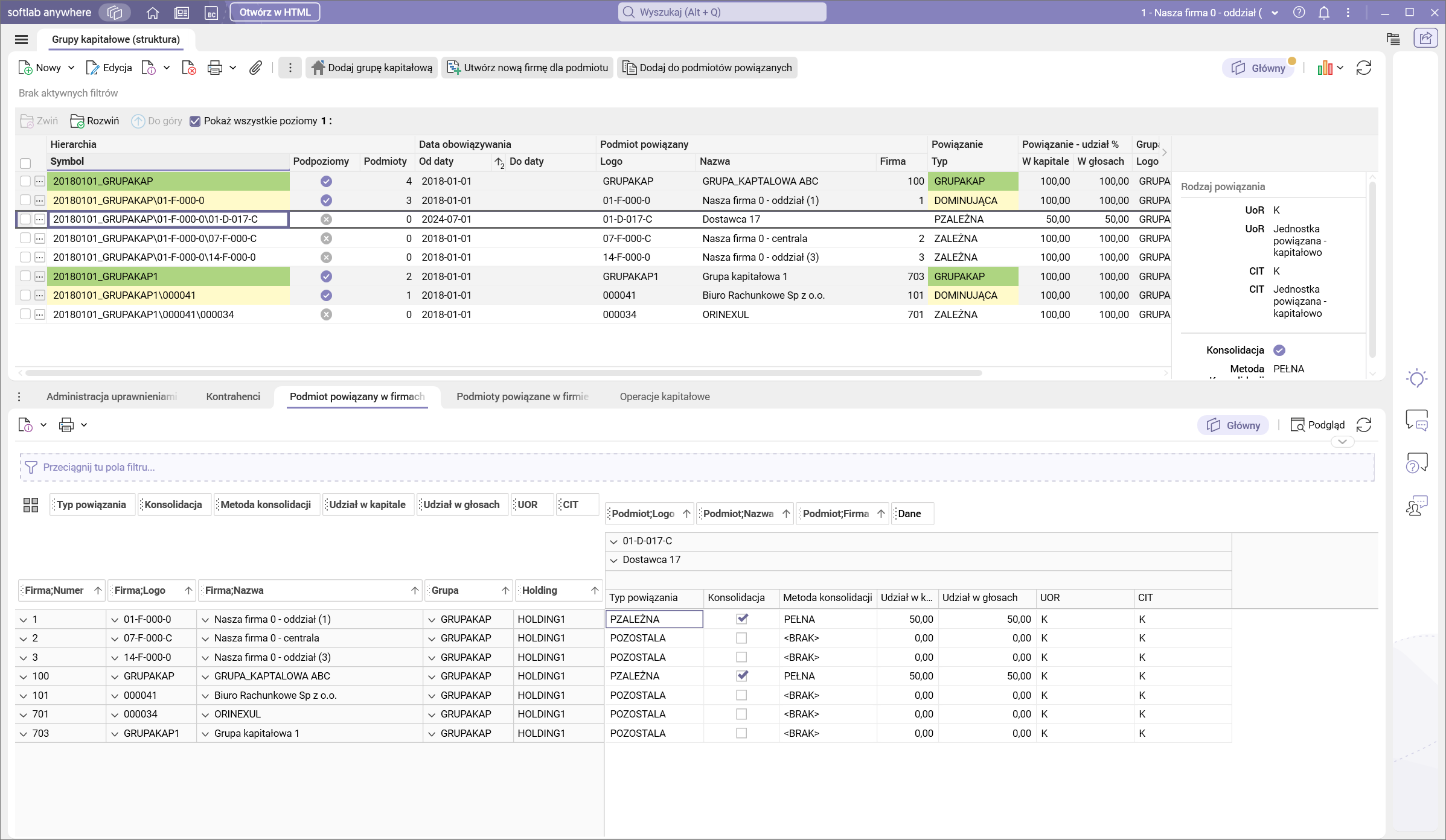The height and width of the screenshot is (840, 1446).
Task: Expand the company selector dropdown in the title bar
Action: pyautogui.click(x=1275, y=13)
